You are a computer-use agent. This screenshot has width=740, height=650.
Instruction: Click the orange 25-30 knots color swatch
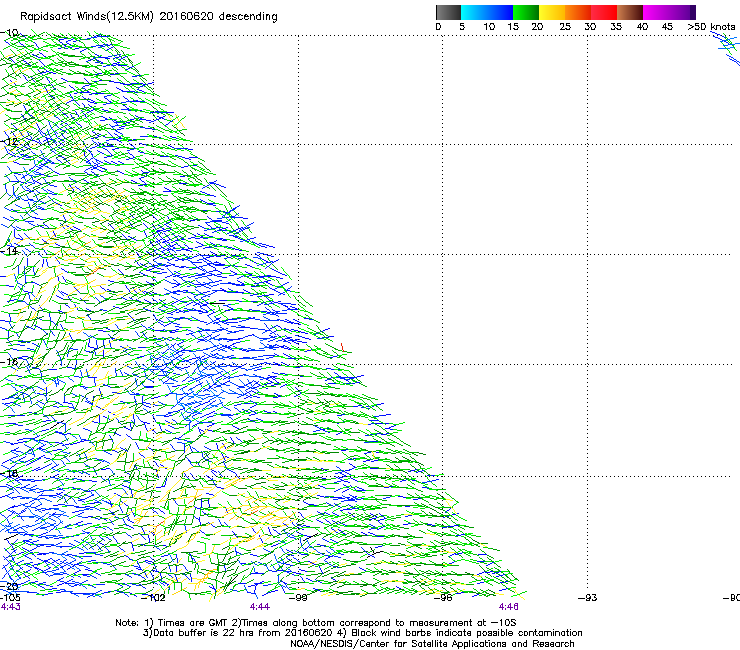(578, 12)
